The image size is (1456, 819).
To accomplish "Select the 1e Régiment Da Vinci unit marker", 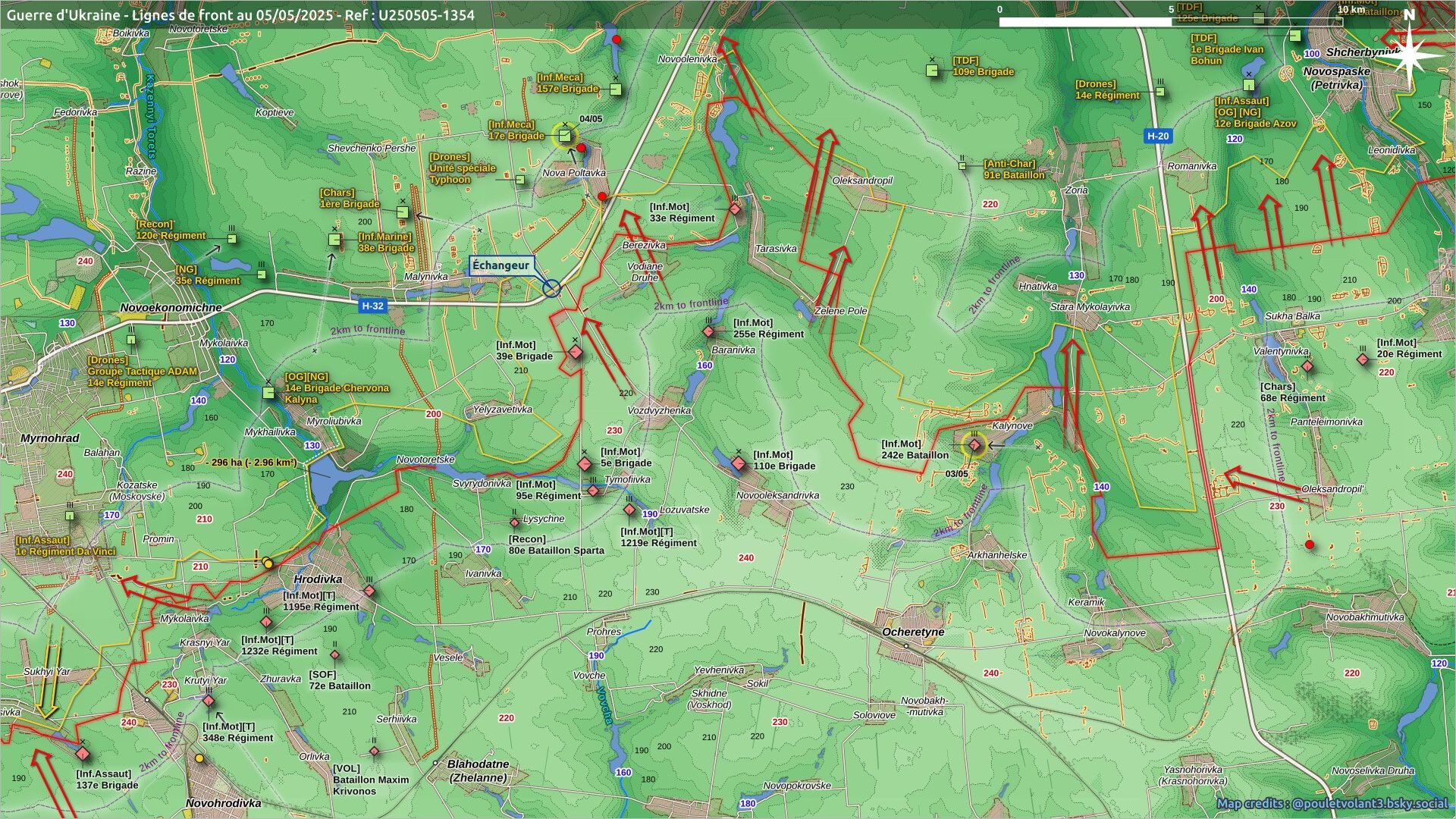I will [x=70, y=516].
